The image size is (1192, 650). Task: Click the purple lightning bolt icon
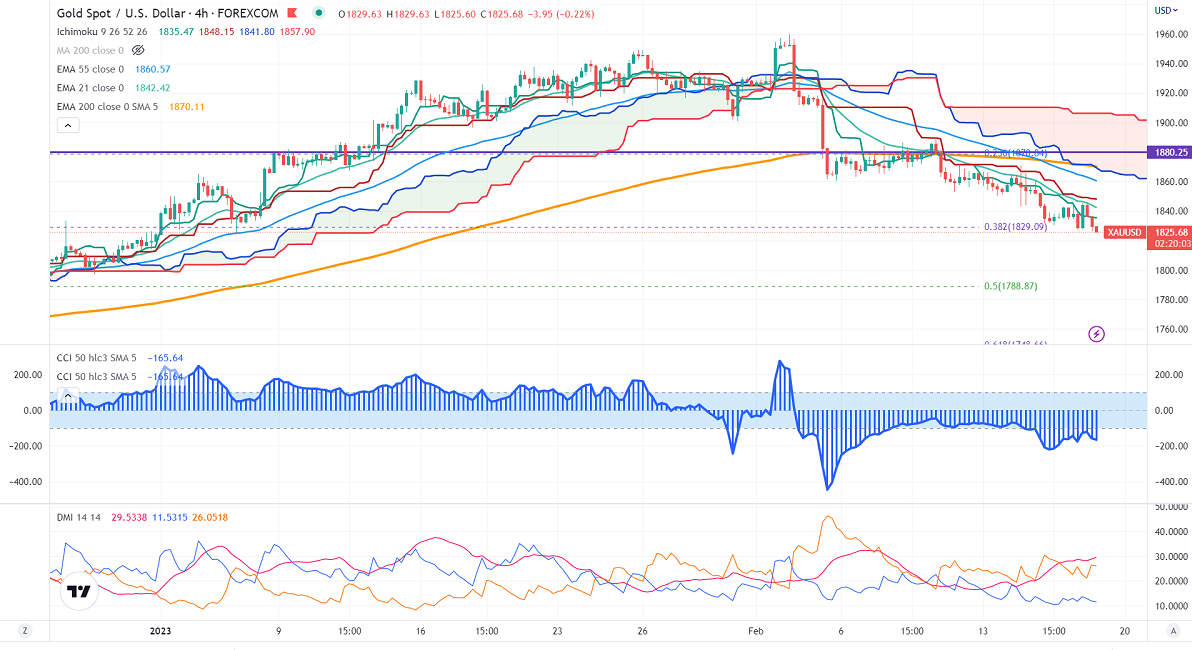coord(1096,333)
